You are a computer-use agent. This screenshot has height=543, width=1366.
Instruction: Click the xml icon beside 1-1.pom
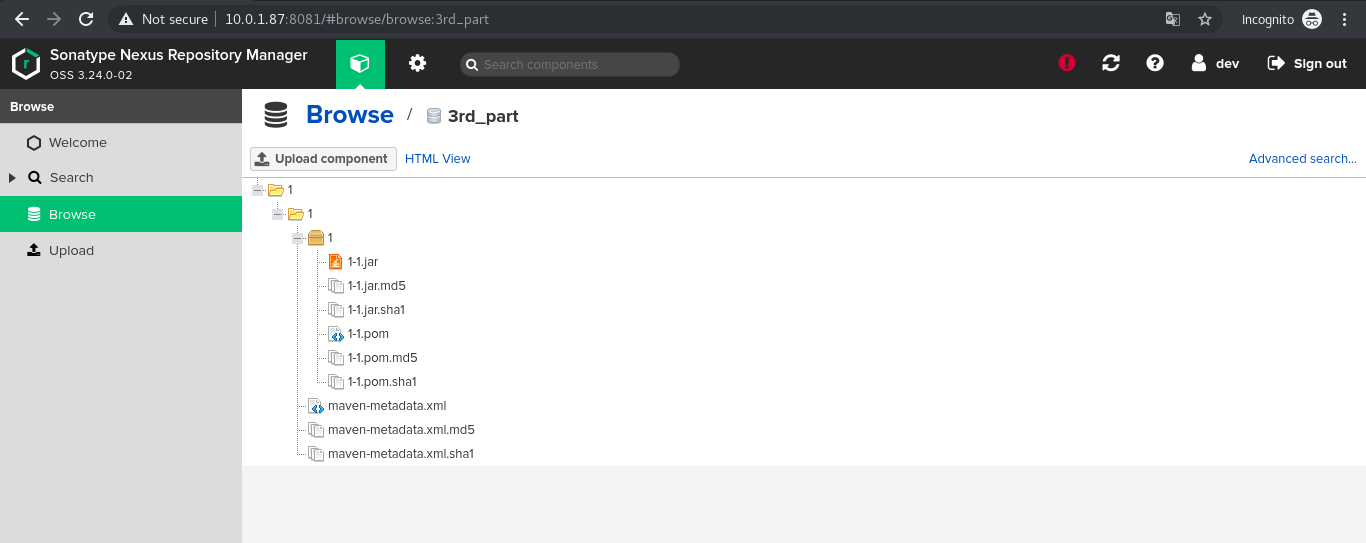(x=336, y=333)
